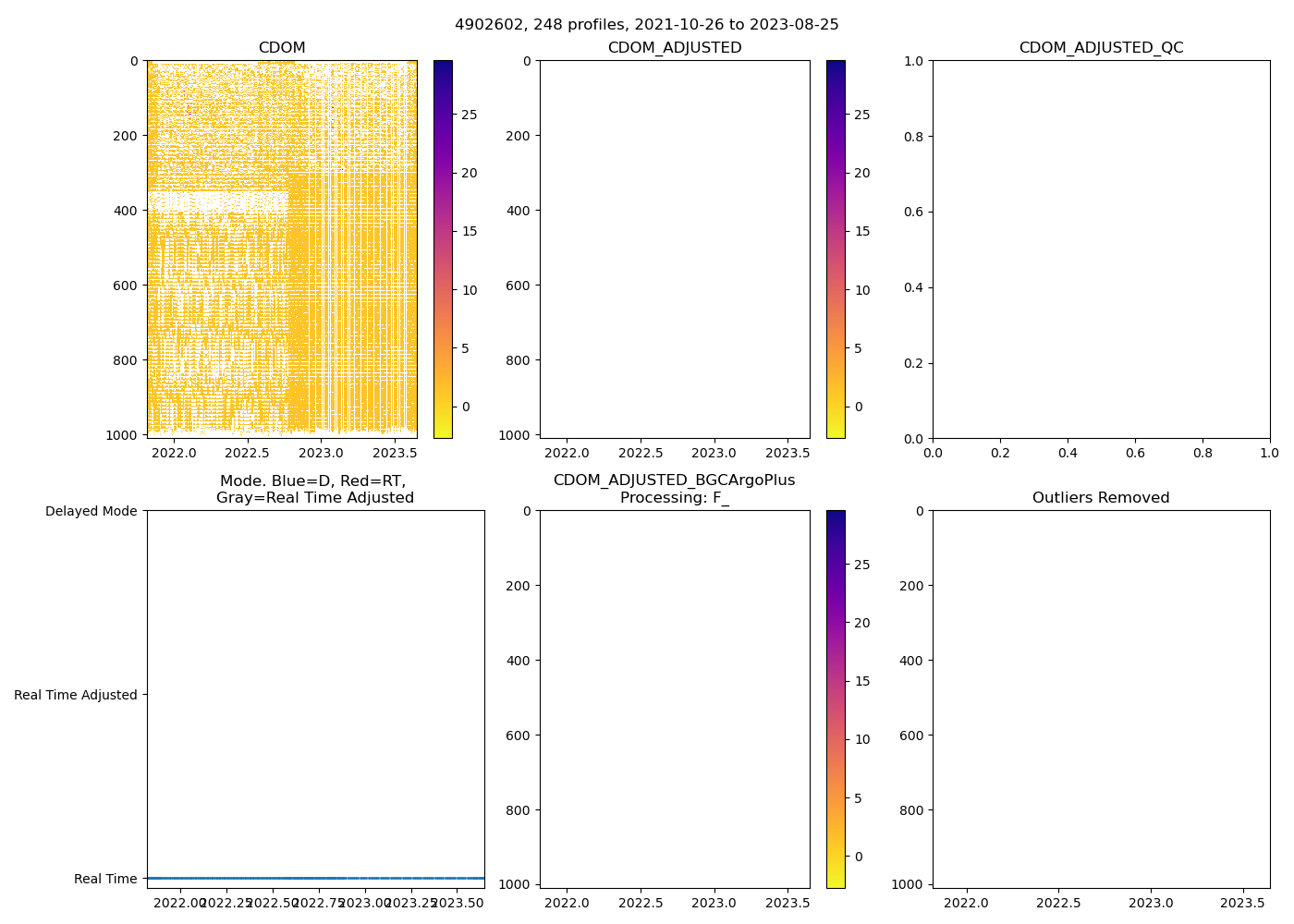Click the "Outliers Removed" plot title
The width and height of the screenshot is (1294, 924).
click(x=1101, y=498)
